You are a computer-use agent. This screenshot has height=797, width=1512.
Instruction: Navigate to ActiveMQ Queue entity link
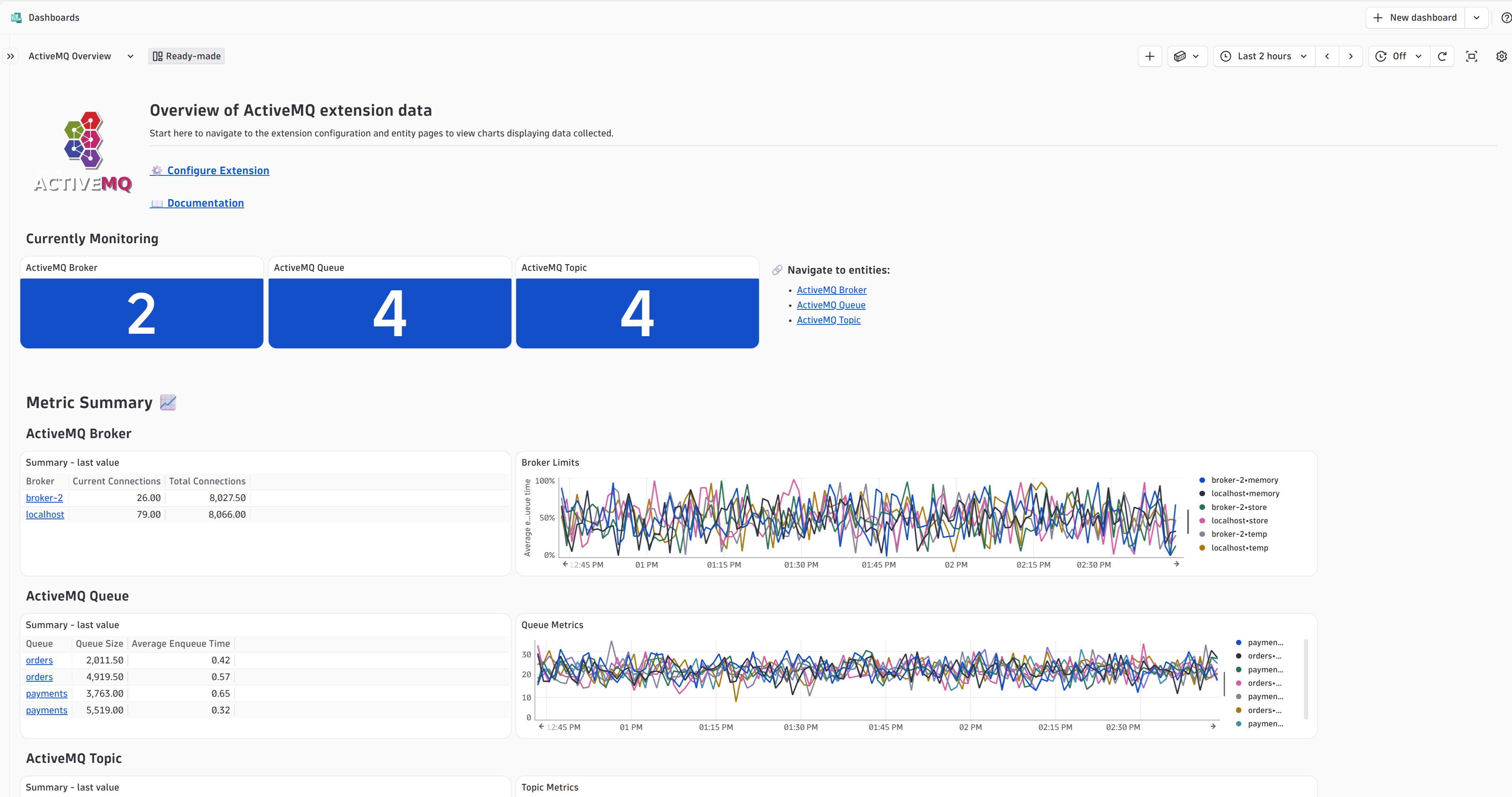tap(831, 305)
